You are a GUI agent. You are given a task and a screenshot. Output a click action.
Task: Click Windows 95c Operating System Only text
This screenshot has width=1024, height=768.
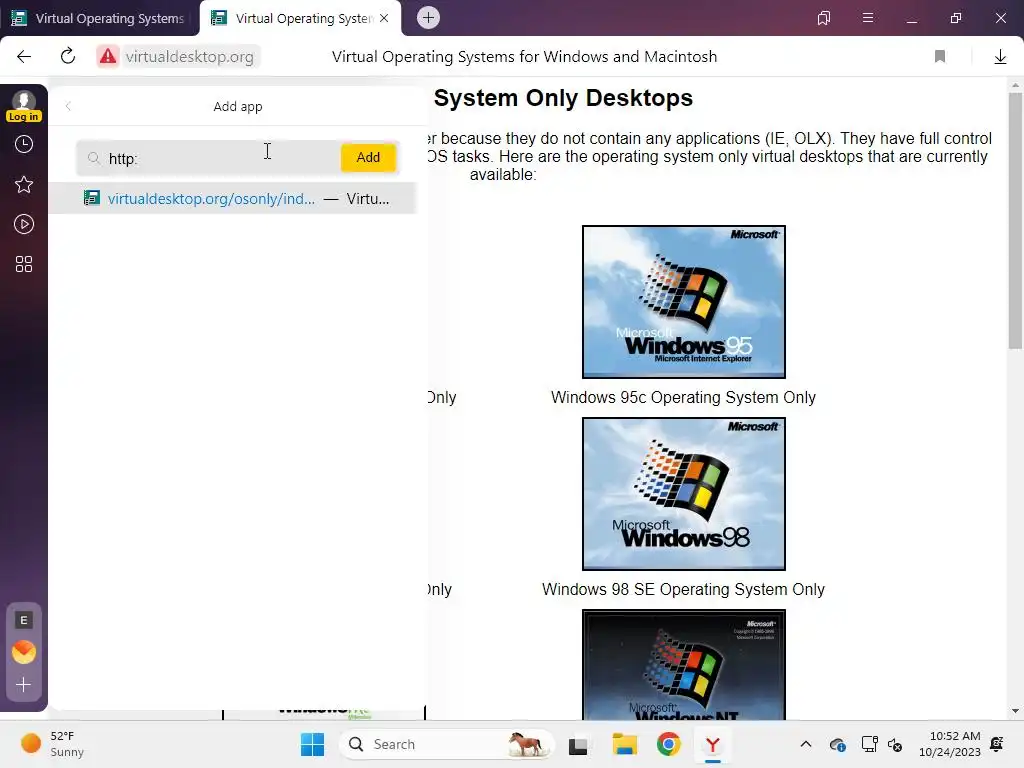tap(683, 397)
